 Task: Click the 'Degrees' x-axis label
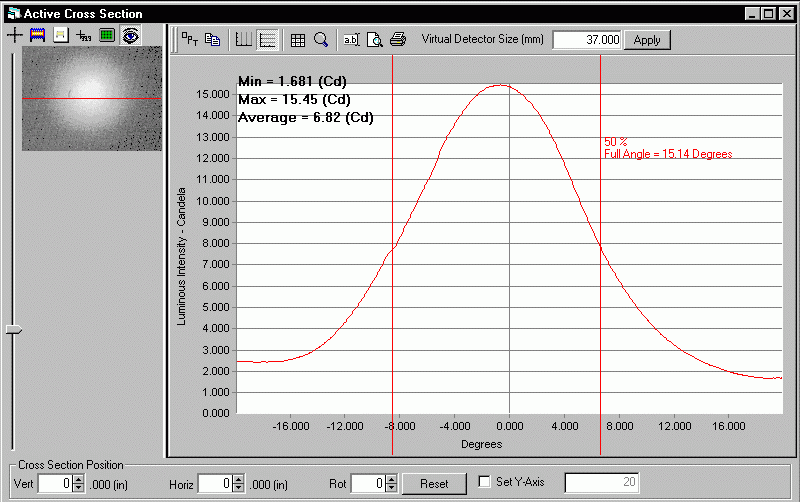point(481,444)
